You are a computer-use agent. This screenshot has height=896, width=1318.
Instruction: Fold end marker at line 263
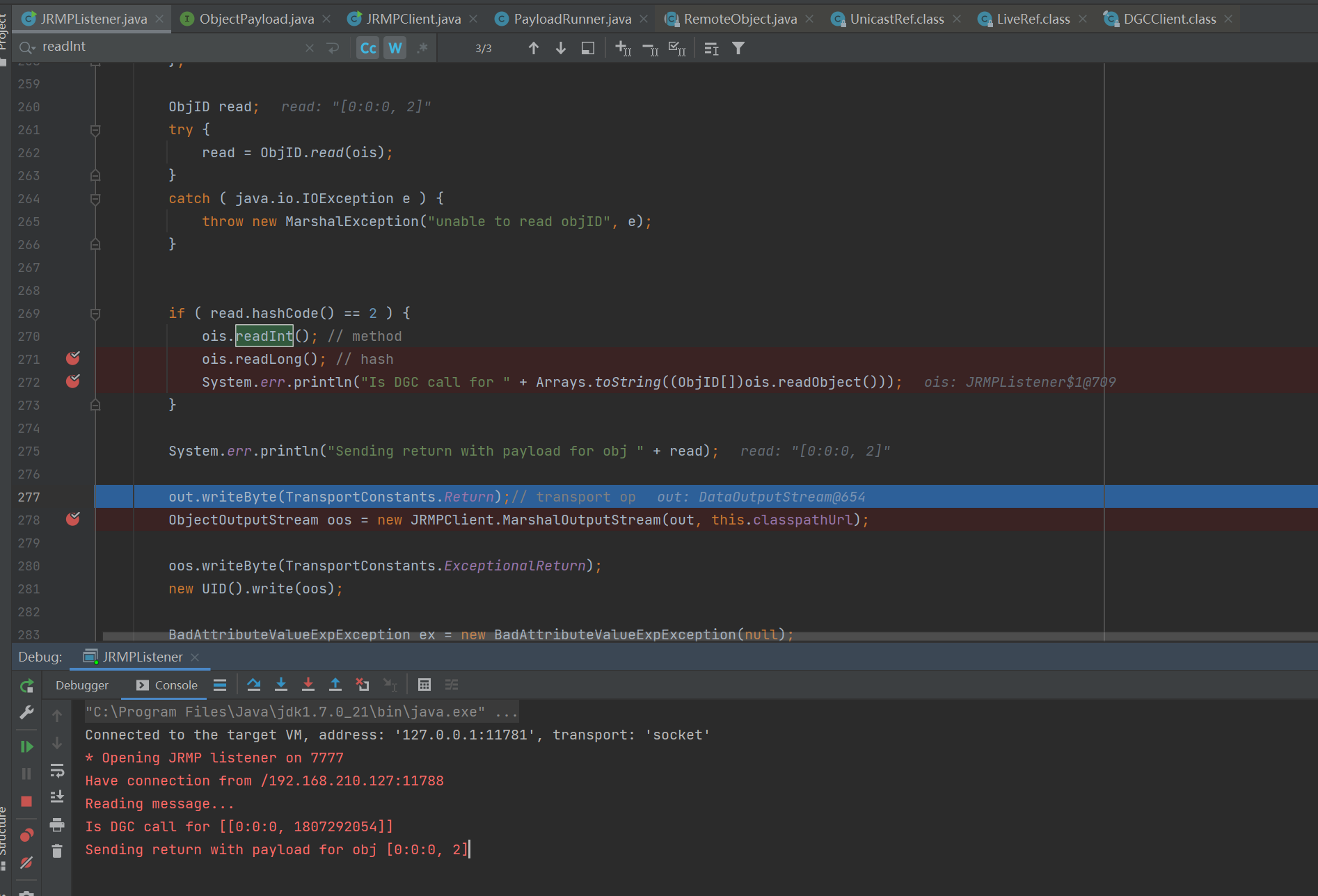coord(95,175)
